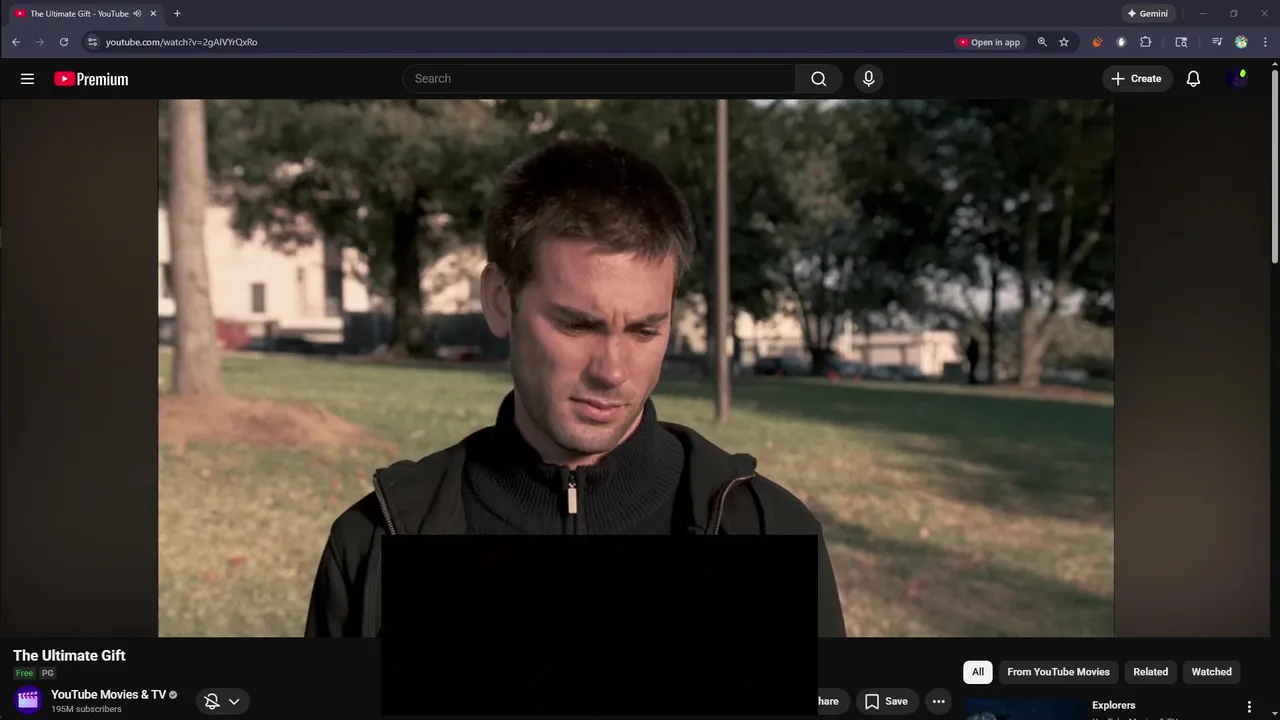Bookmark this page with the star
This screenshot has height=720, width=1280.
click(1064, 42)
